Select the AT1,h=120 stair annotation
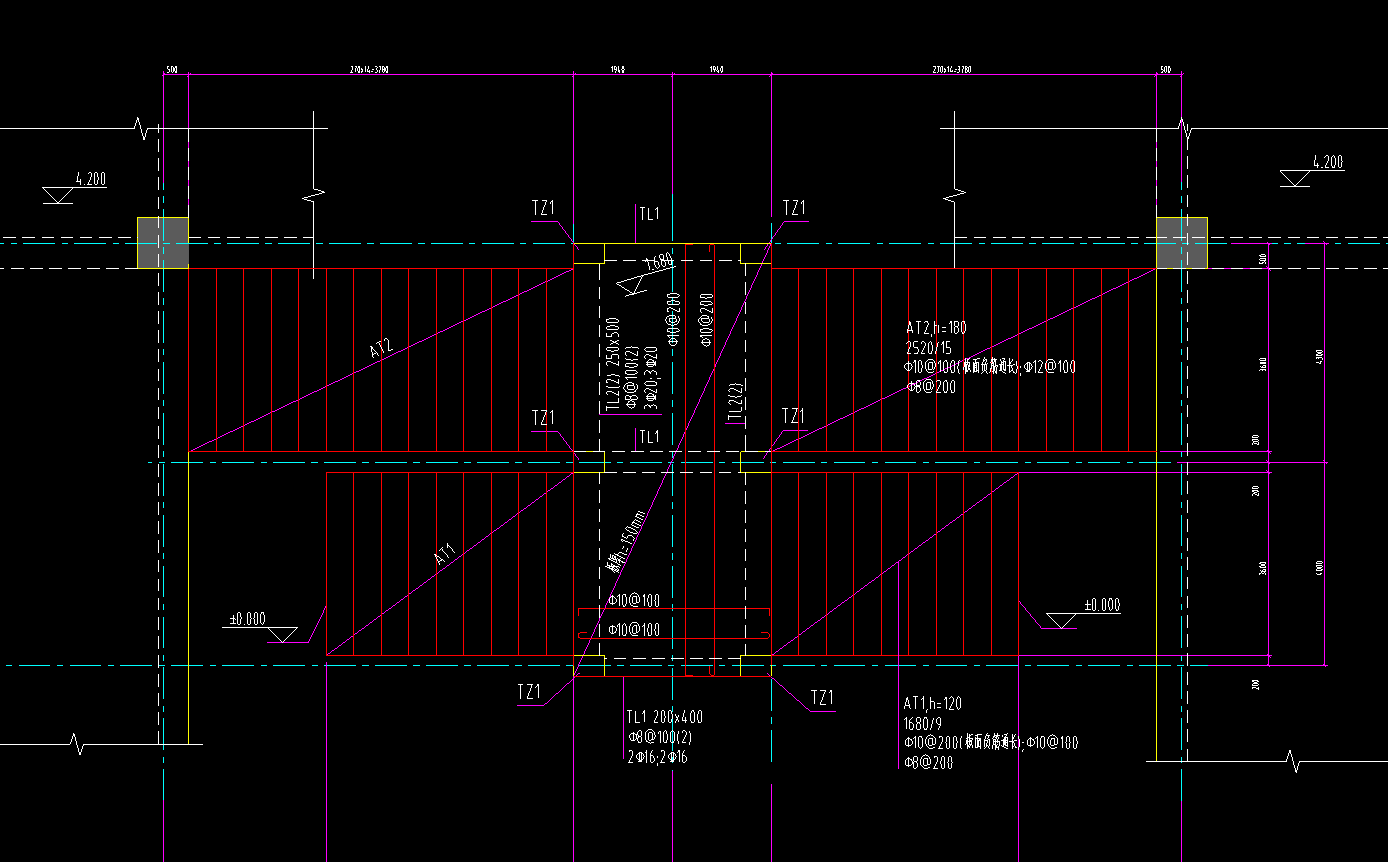The image size is (1388, 862). 933,704
